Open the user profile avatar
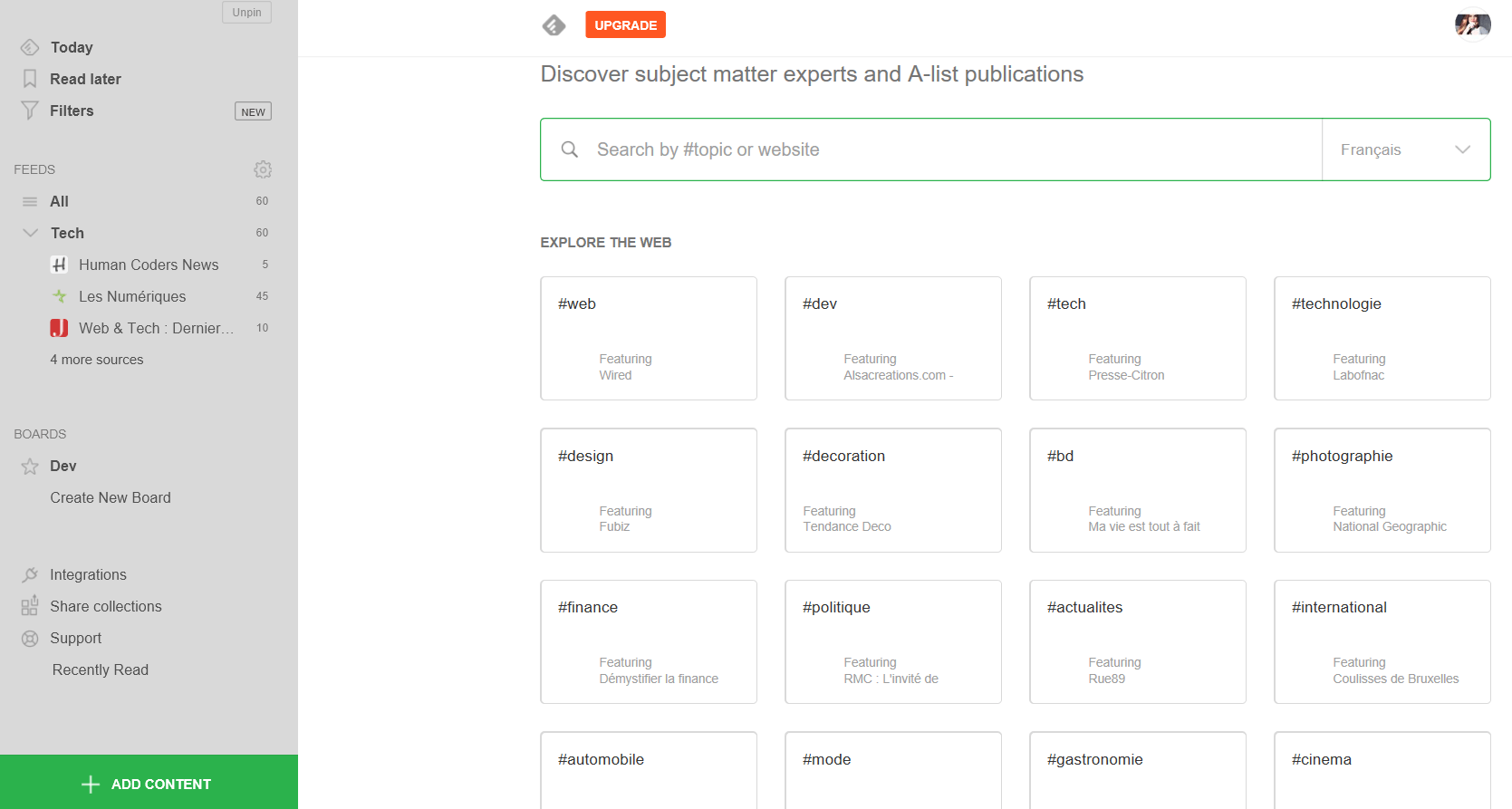Viewport: 1512px width, 809px height. click(x=1473, y=24)
